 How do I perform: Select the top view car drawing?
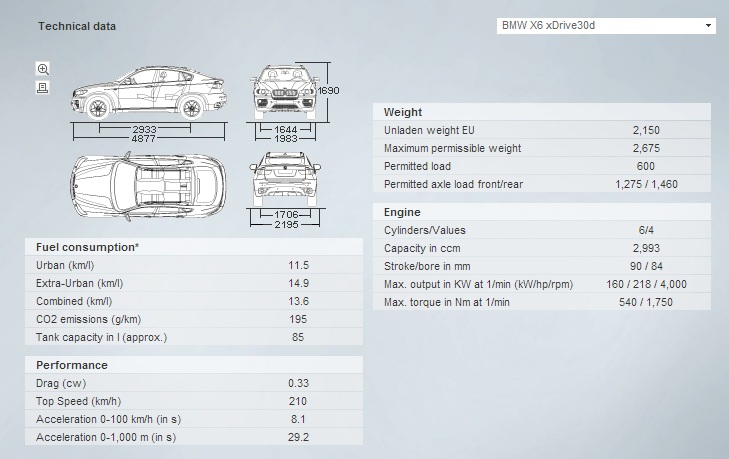[x=149, y=186]
